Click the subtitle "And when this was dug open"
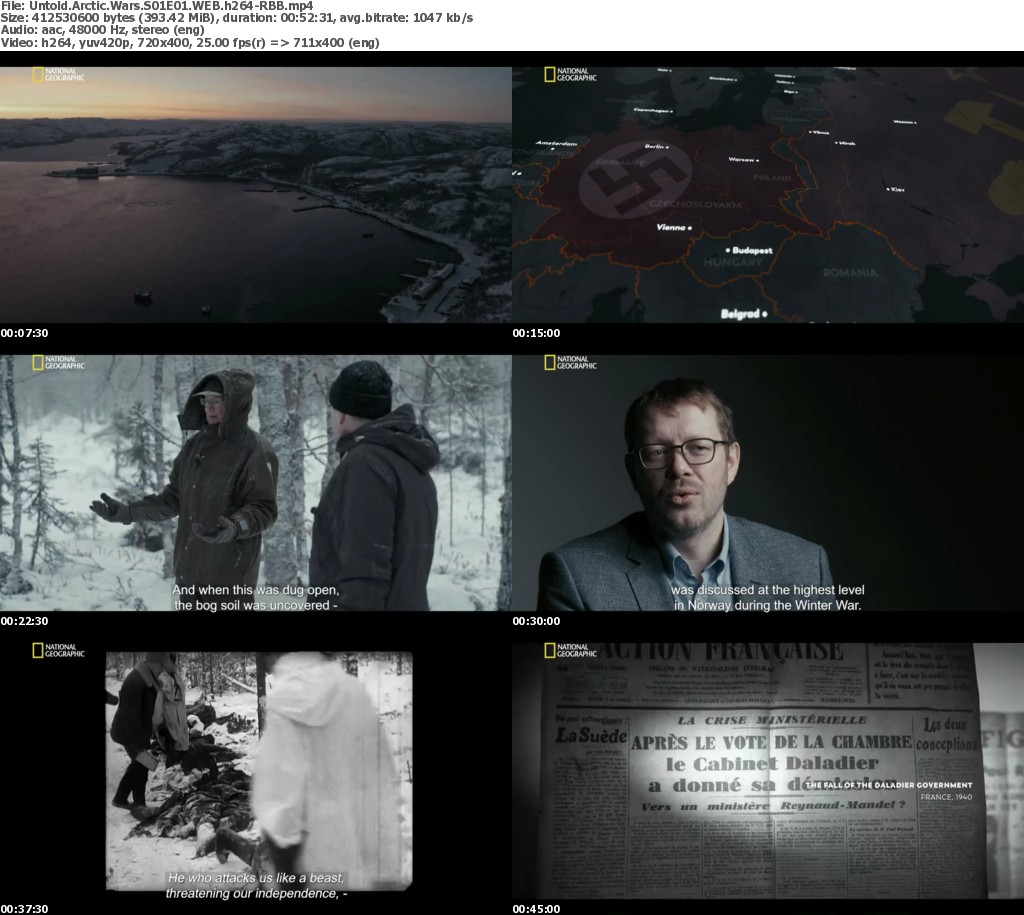 255,591
